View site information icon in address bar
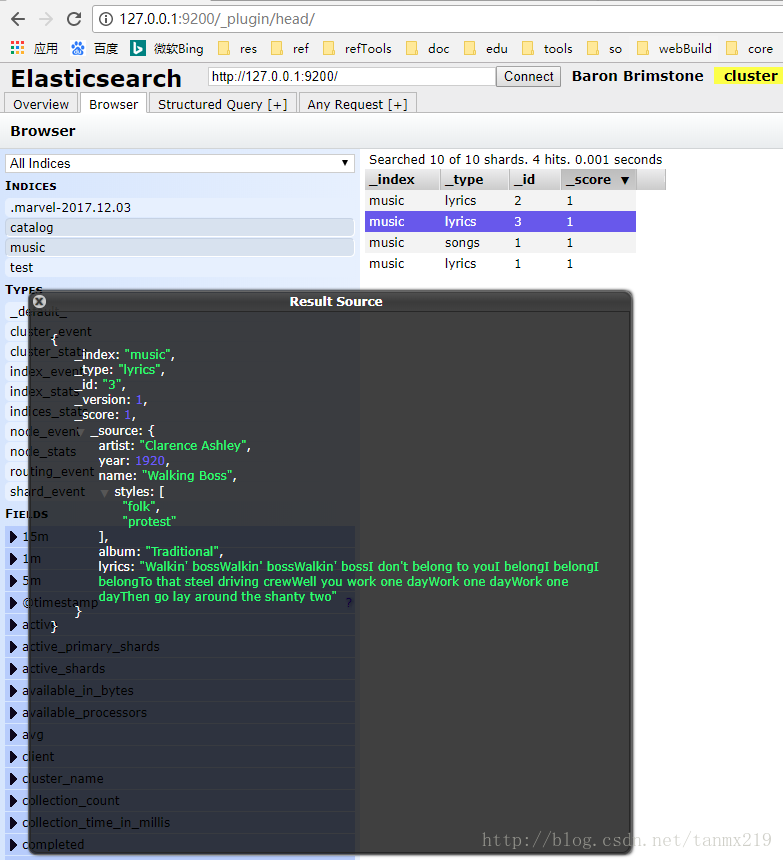 (106, 19)
